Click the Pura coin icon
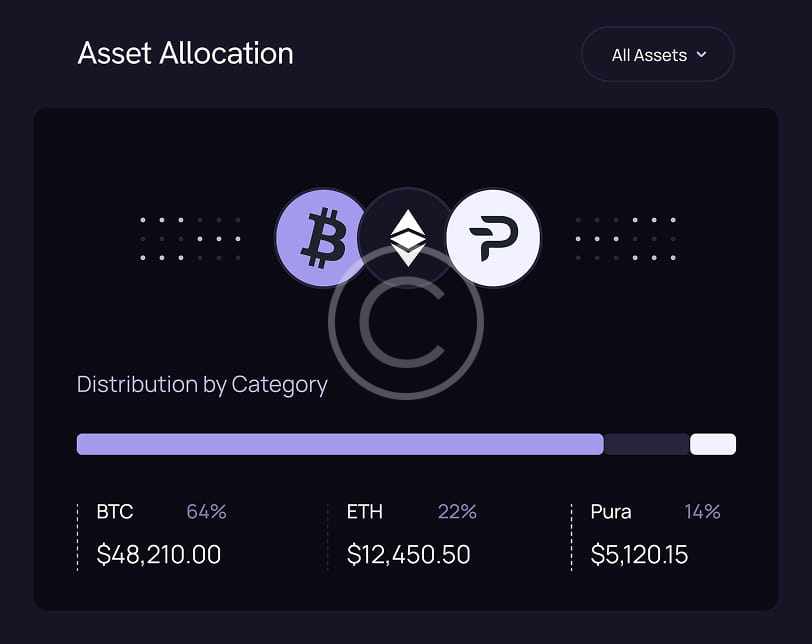812x644 pixels. 493,238
